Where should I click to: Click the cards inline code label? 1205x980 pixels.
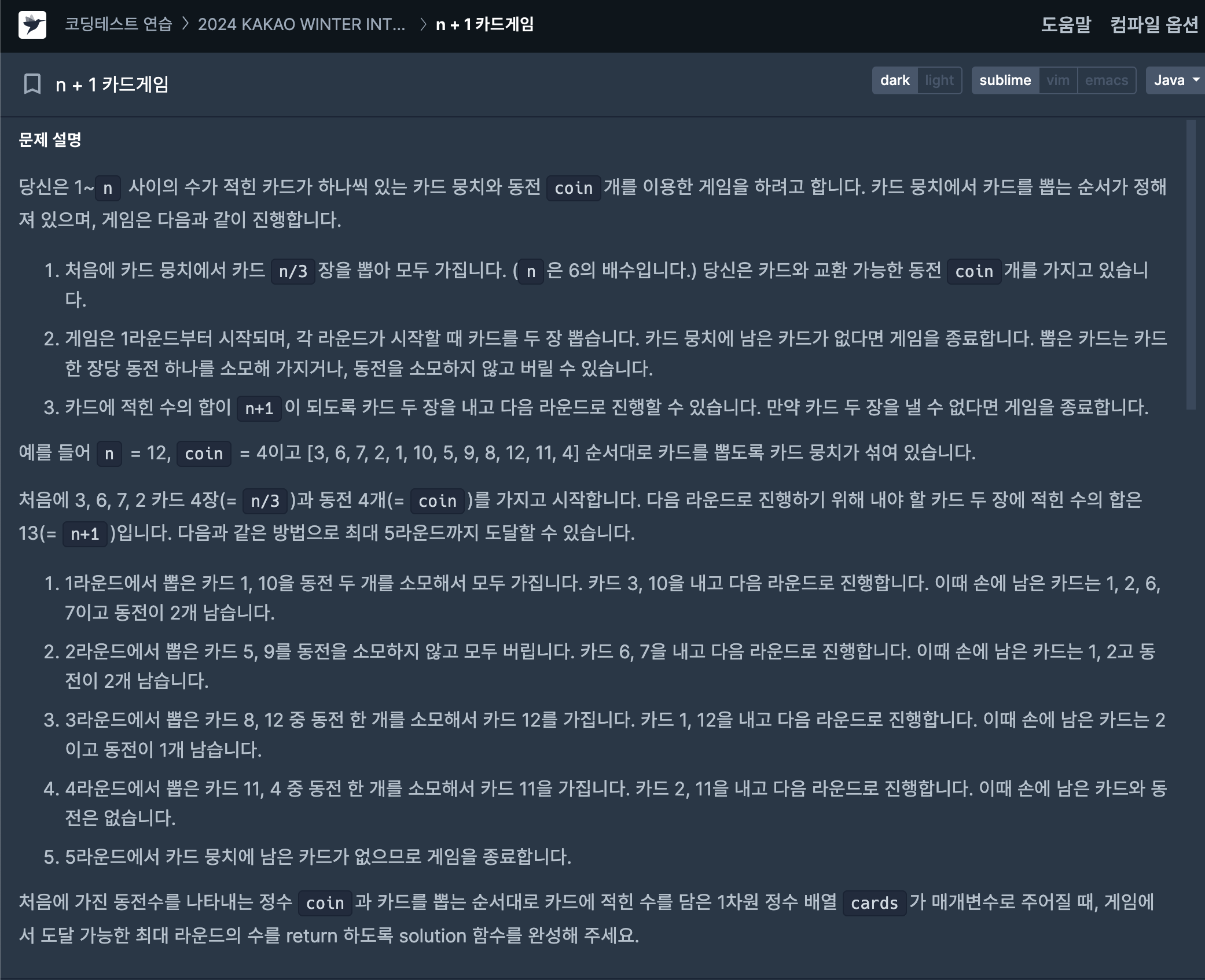(874, 903)
